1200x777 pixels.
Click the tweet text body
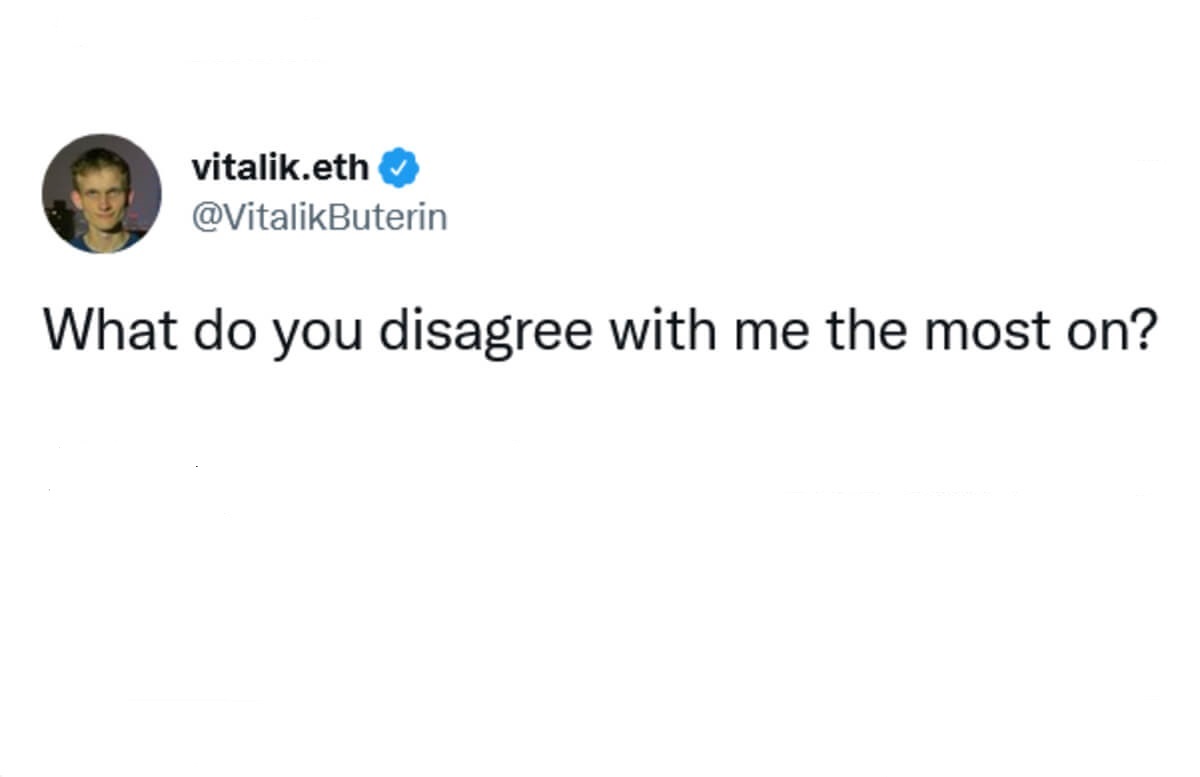click(x=600, y=330)
